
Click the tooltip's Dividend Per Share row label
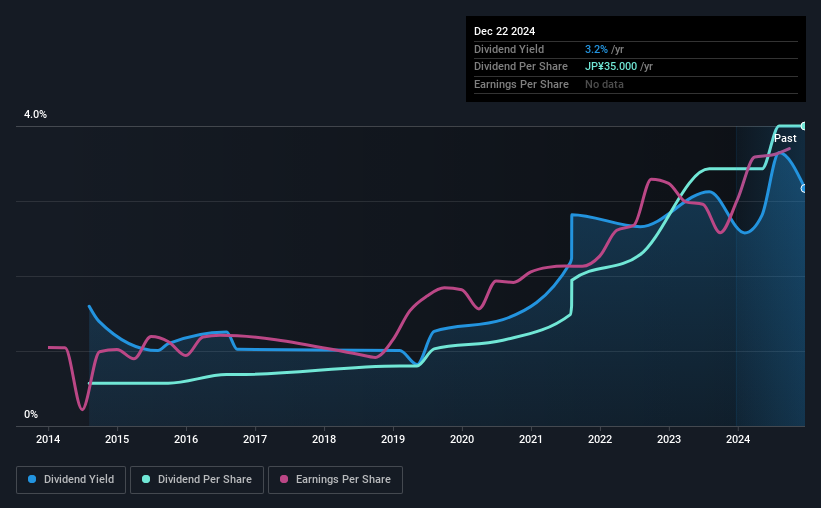(520, 67)
